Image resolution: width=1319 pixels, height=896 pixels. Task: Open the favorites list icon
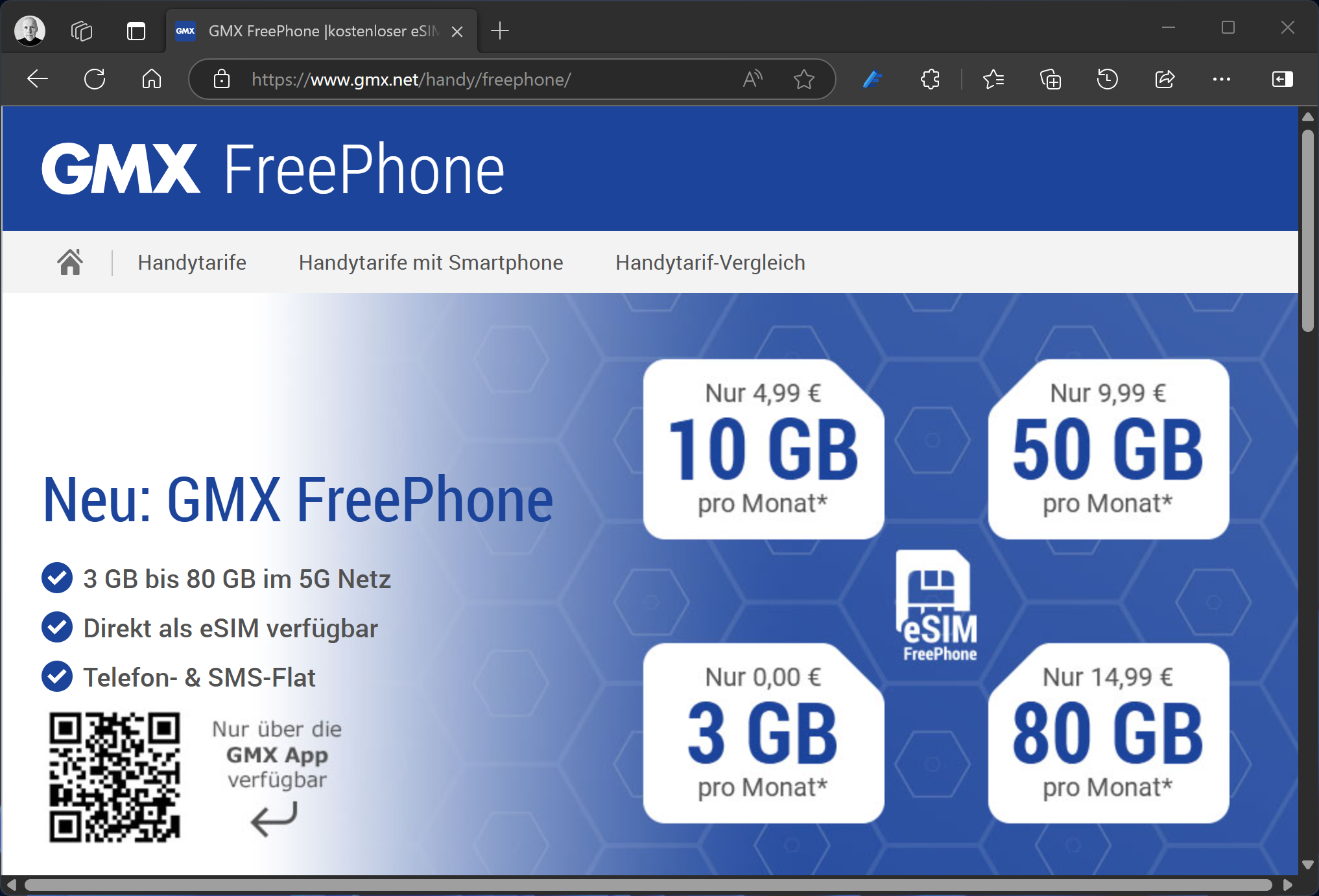[x=993, y=79]
